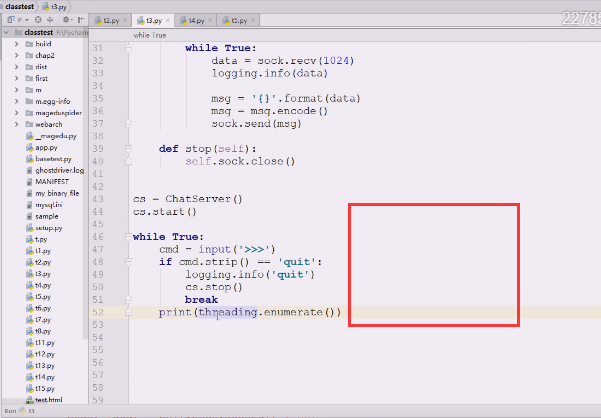Click the while True breadcrumb above editor
The image size is (601, 418).
(149, 35)
